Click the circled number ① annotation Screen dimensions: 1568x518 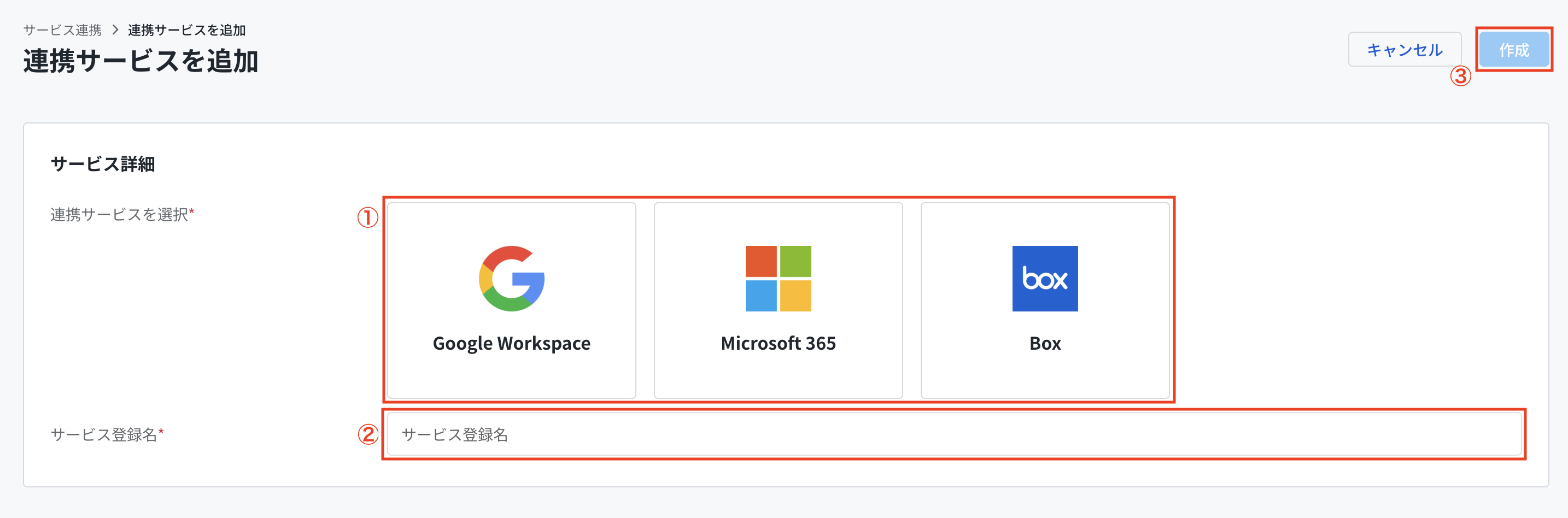367,217
